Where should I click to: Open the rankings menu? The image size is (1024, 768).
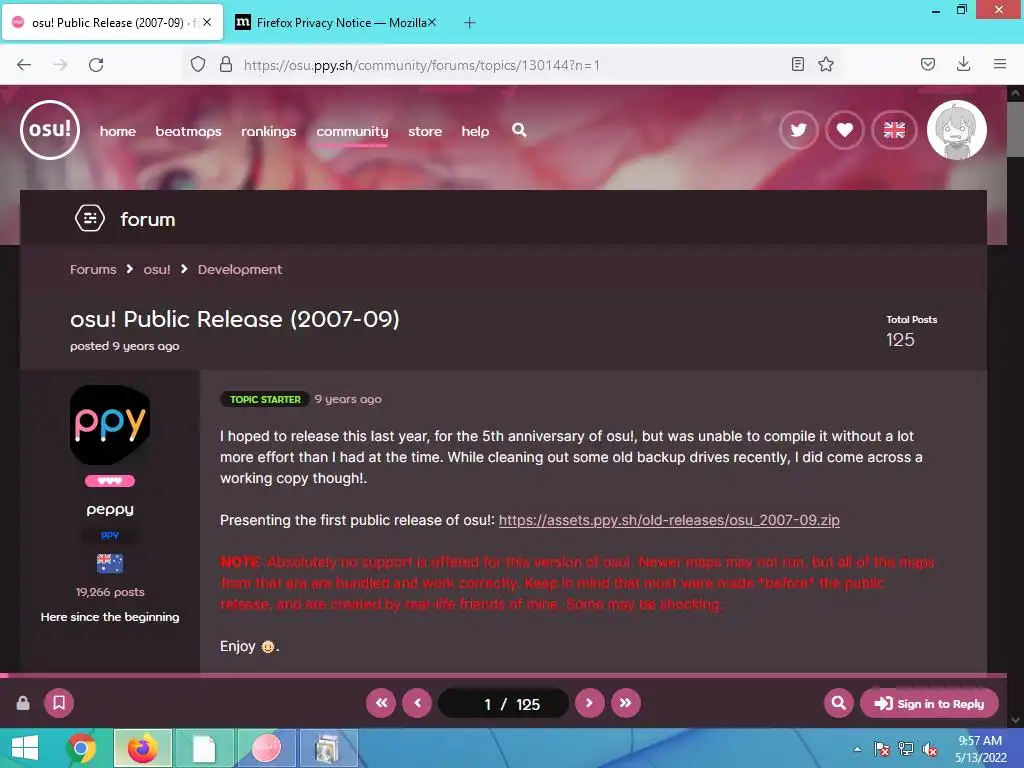268,131
